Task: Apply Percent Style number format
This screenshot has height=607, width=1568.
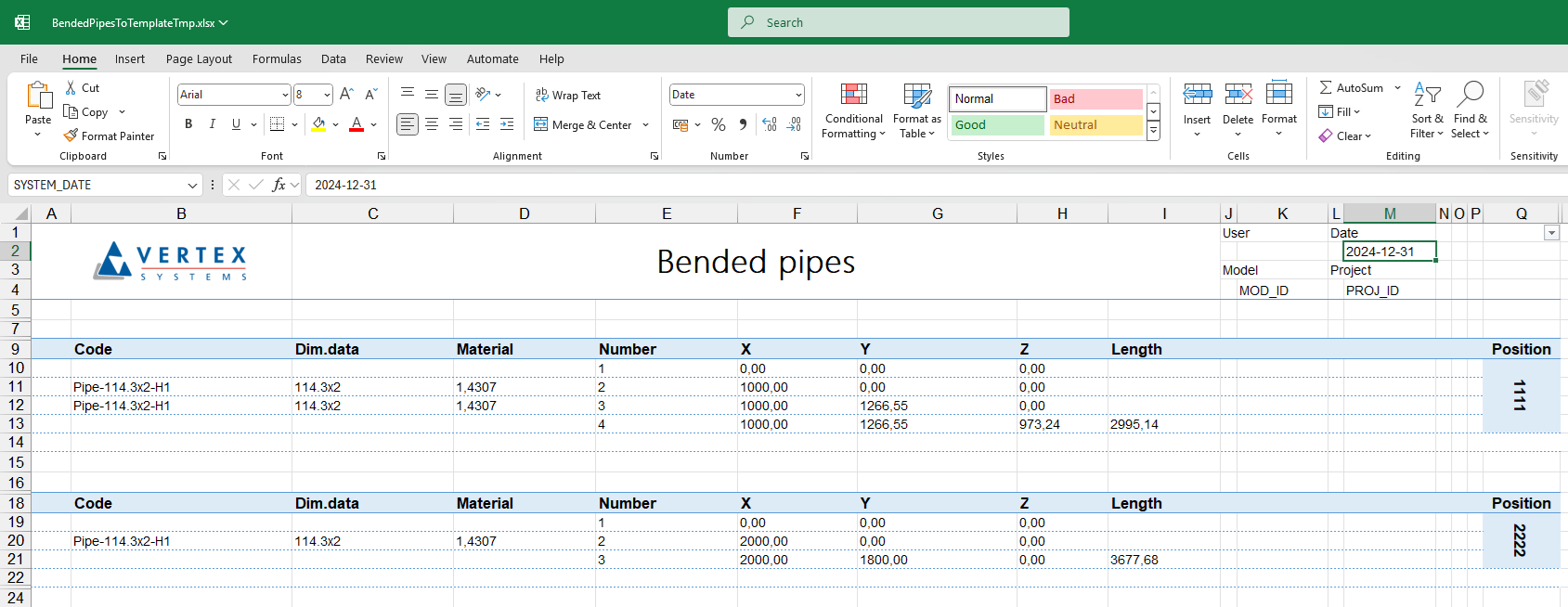Action: (x=719, y=124)
